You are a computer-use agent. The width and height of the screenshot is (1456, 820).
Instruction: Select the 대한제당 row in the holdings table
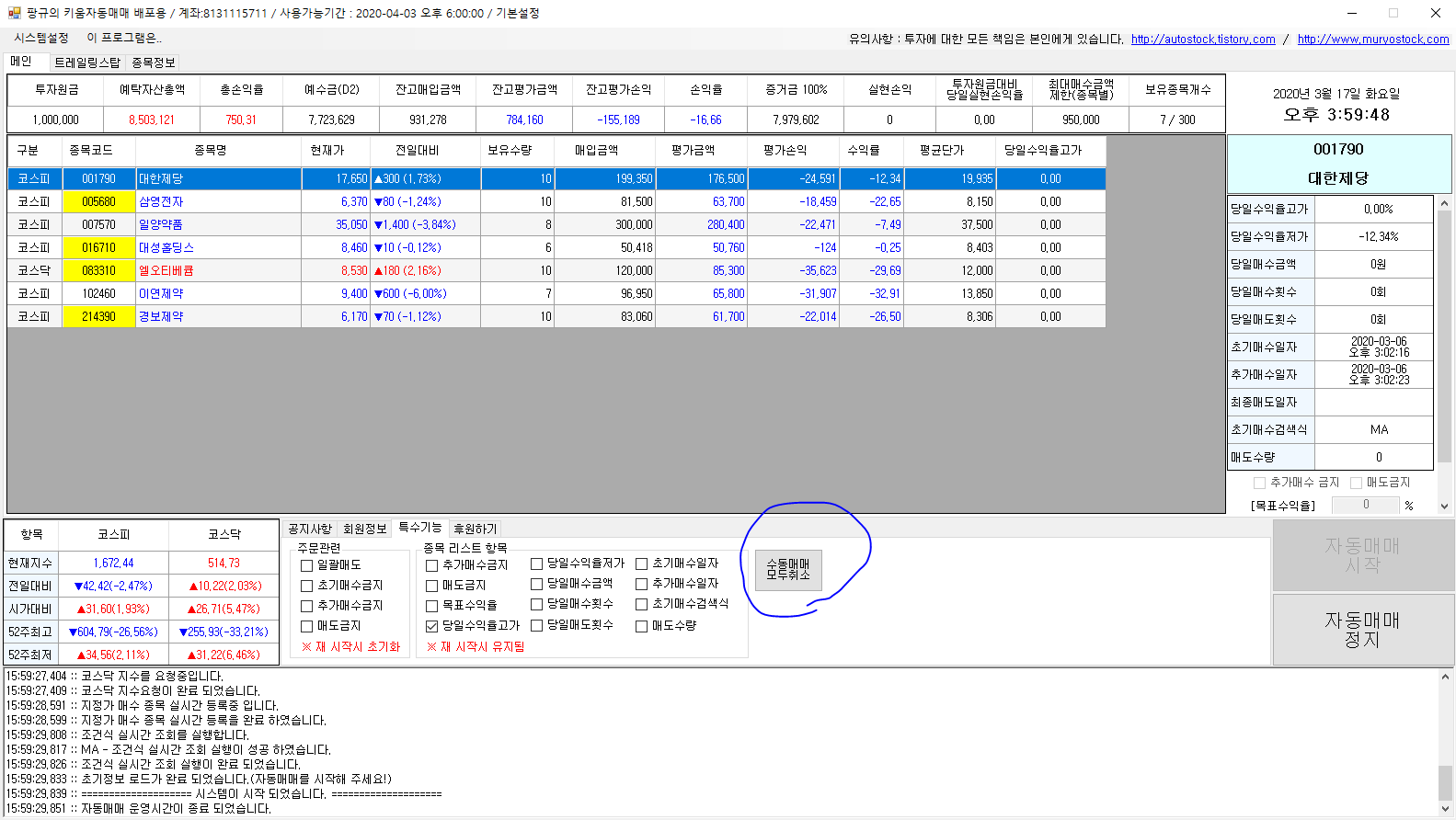click(556, 178)
